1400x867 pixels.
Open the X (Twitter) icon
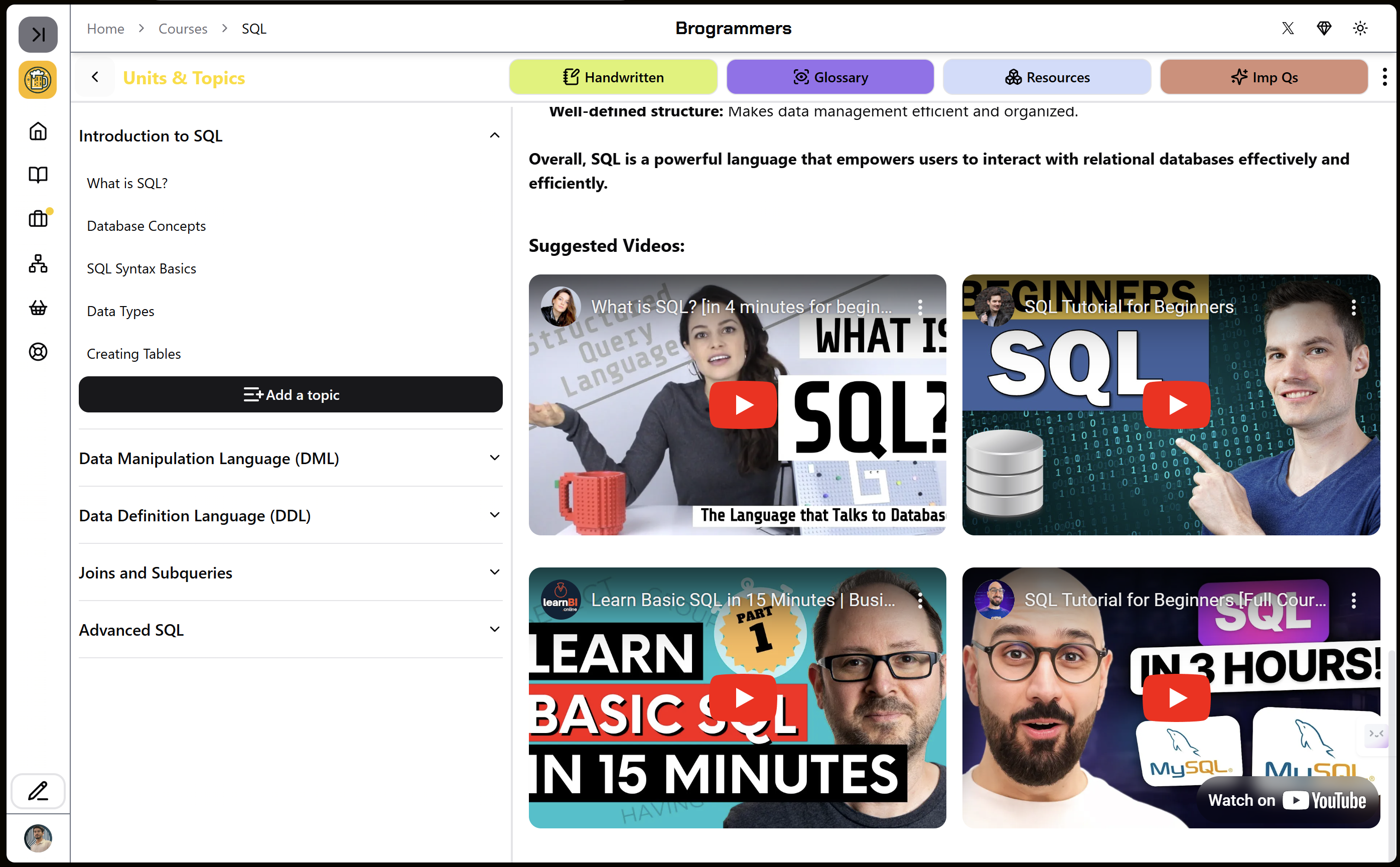click(x=1288, y=28)
